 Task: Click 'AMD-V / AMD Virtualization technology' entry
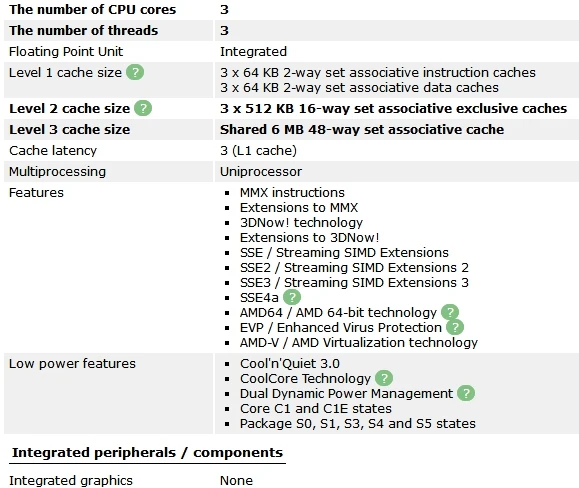tap(359, 343)
